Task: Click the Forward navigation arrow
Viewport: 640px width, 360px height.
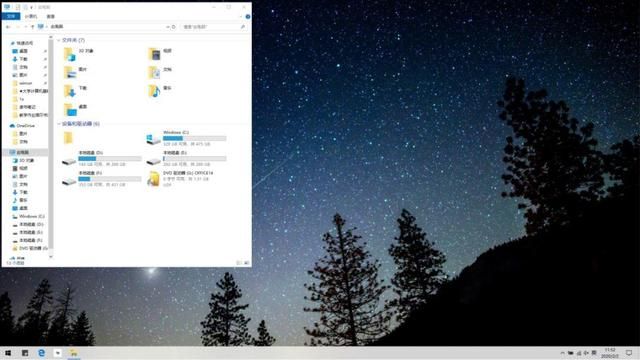Action: (x=18, y=27)
